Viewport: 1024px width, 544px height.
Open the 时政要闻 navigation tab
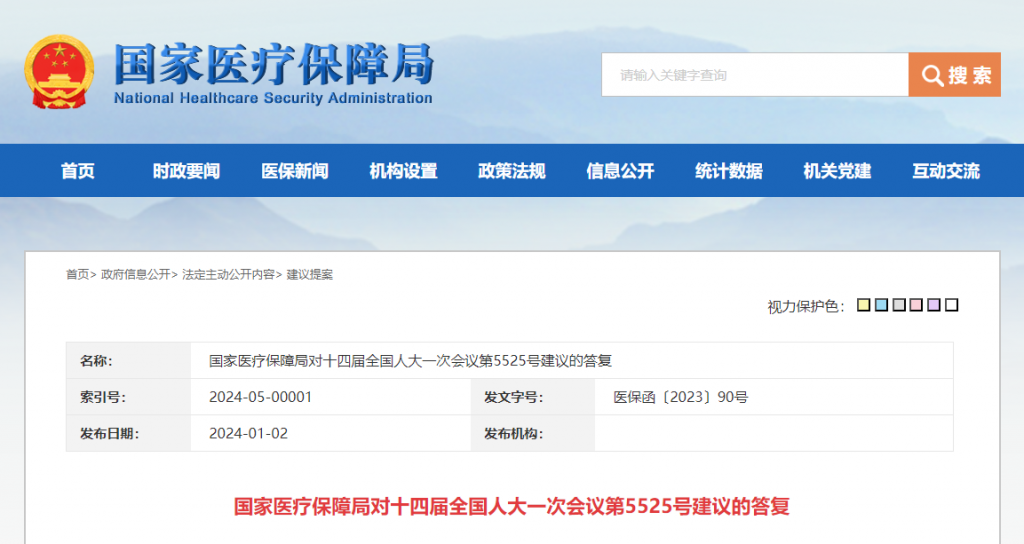tap(186, 171)
